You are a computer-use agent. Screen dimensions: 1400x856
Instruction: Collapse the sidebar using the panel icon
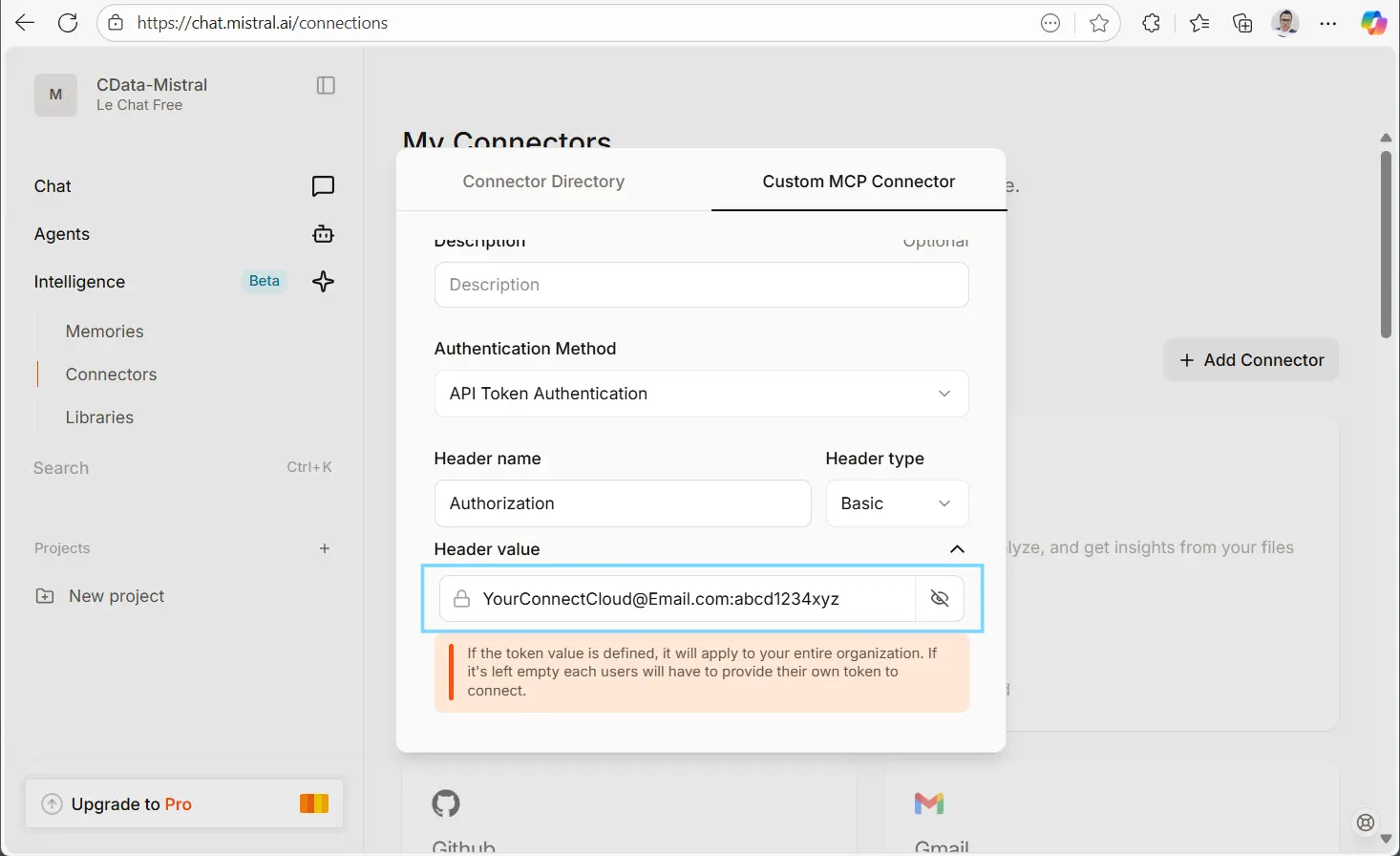pos(326,85)
